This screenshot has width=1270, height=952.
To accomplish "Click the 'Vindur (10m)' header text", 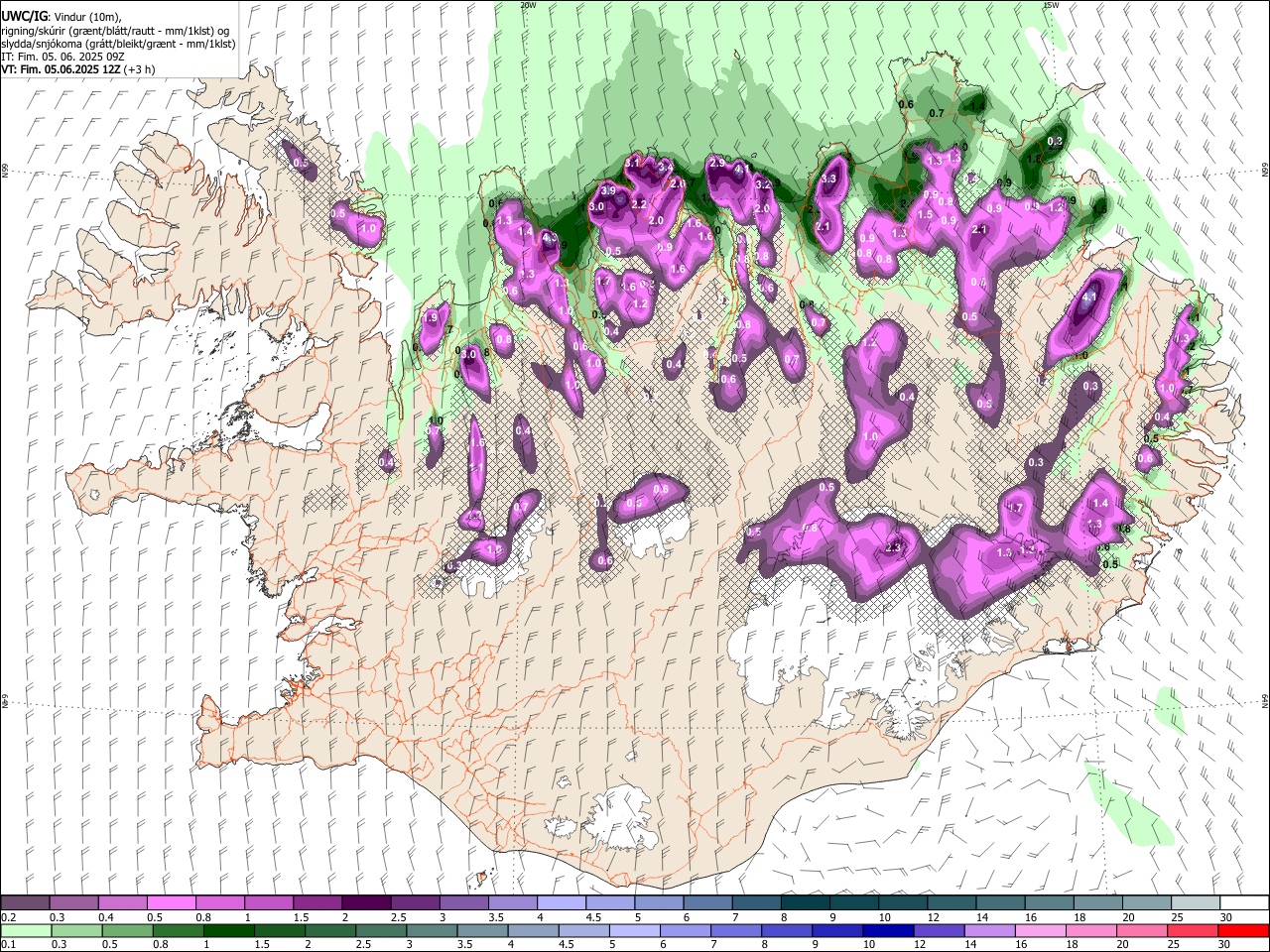I will (86, 17).
